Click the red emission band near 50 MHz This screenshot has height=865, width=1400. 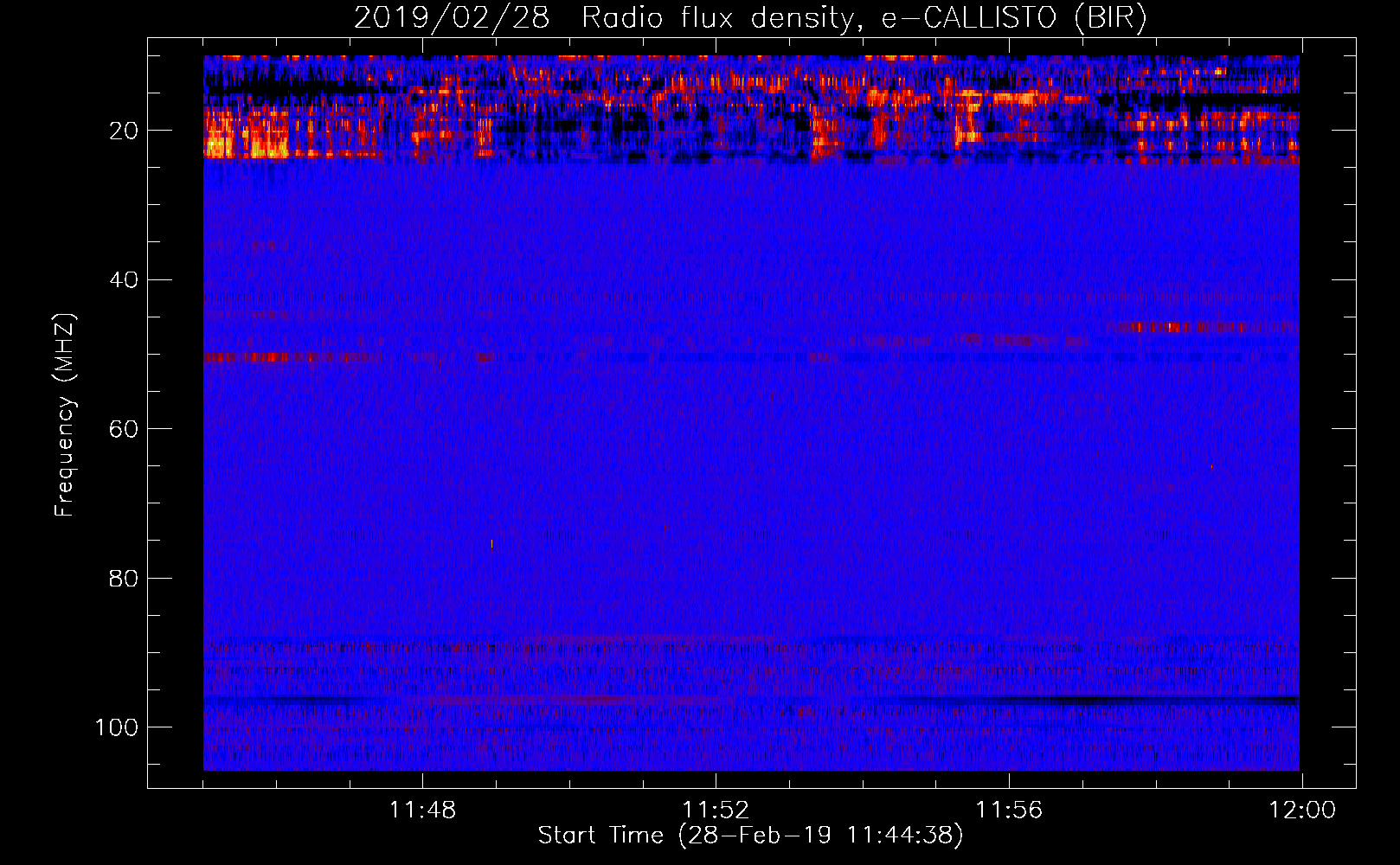click(x=292, y=357)
